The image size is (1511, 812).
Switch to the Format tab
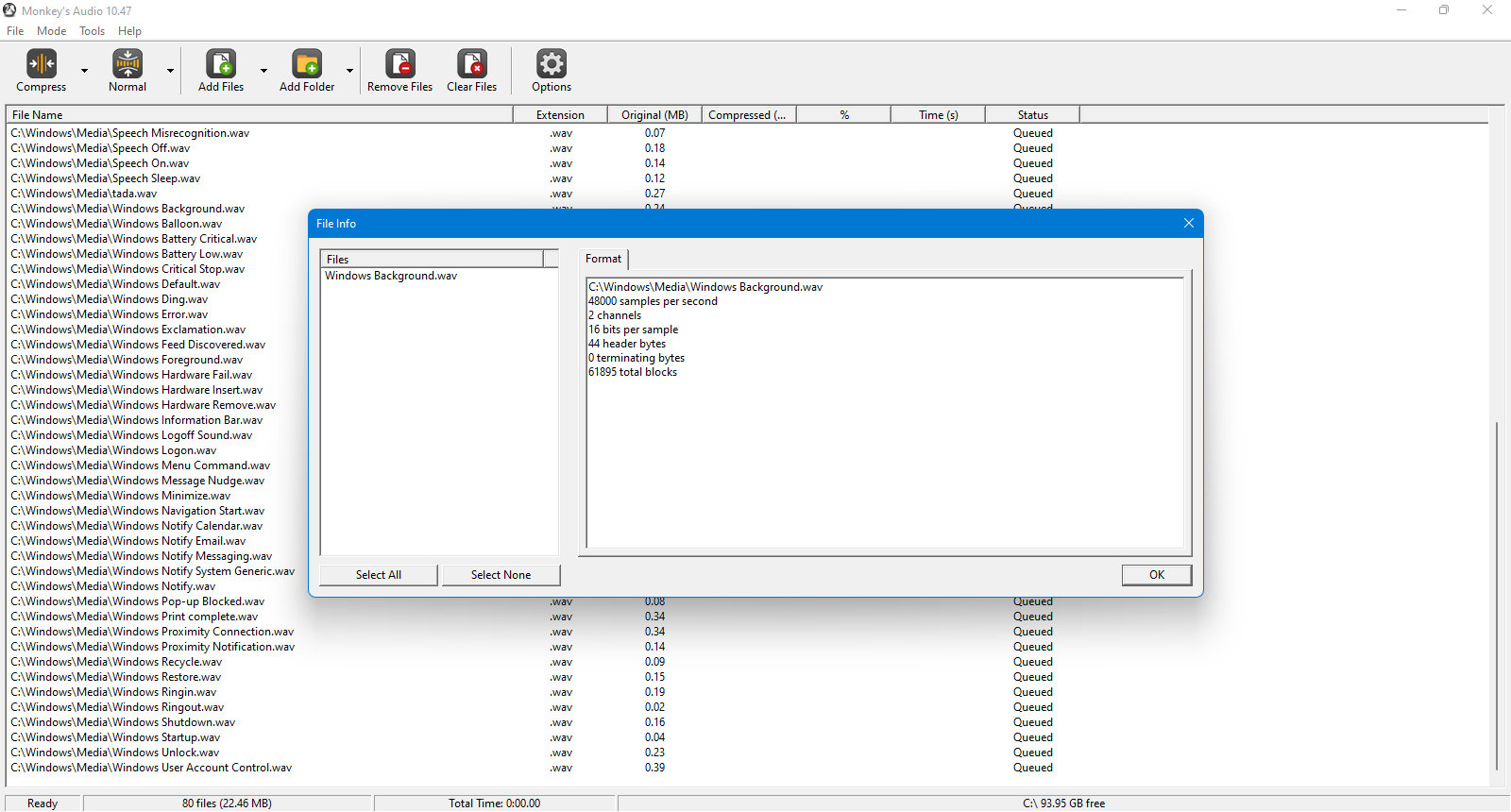coord(603,259)
